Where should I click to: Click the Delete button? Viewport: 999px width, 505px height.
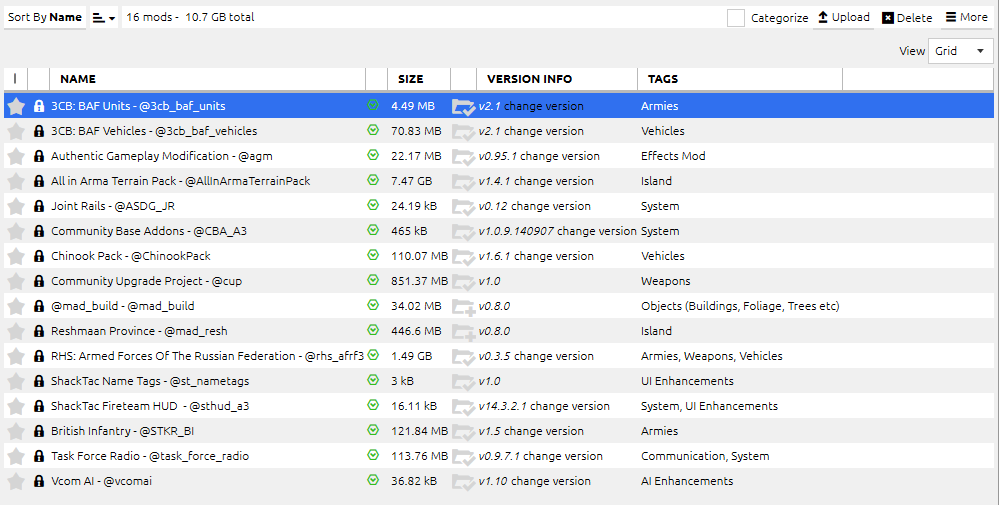[x=907, y=18]
